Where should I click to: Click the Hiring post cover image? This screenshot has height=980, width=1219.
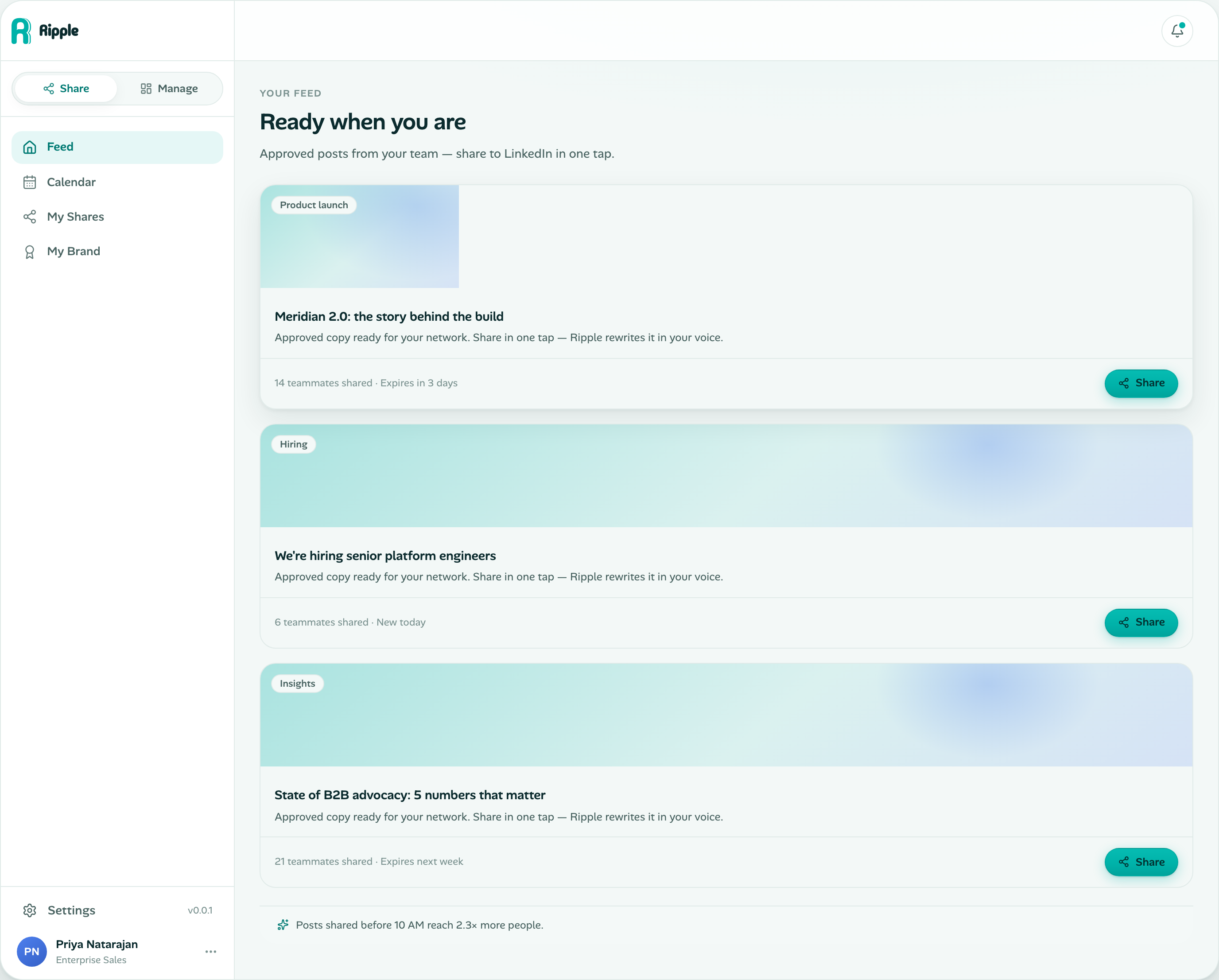726,475
